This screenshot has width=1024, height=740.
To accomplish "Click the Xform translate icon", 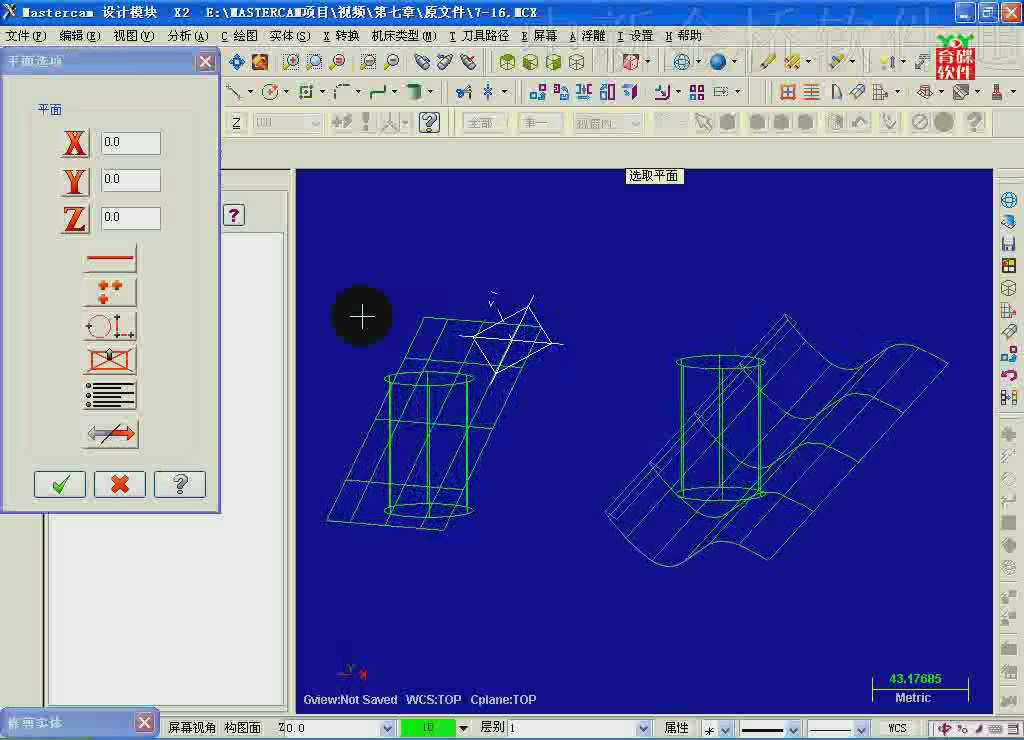I will (537, 92).
